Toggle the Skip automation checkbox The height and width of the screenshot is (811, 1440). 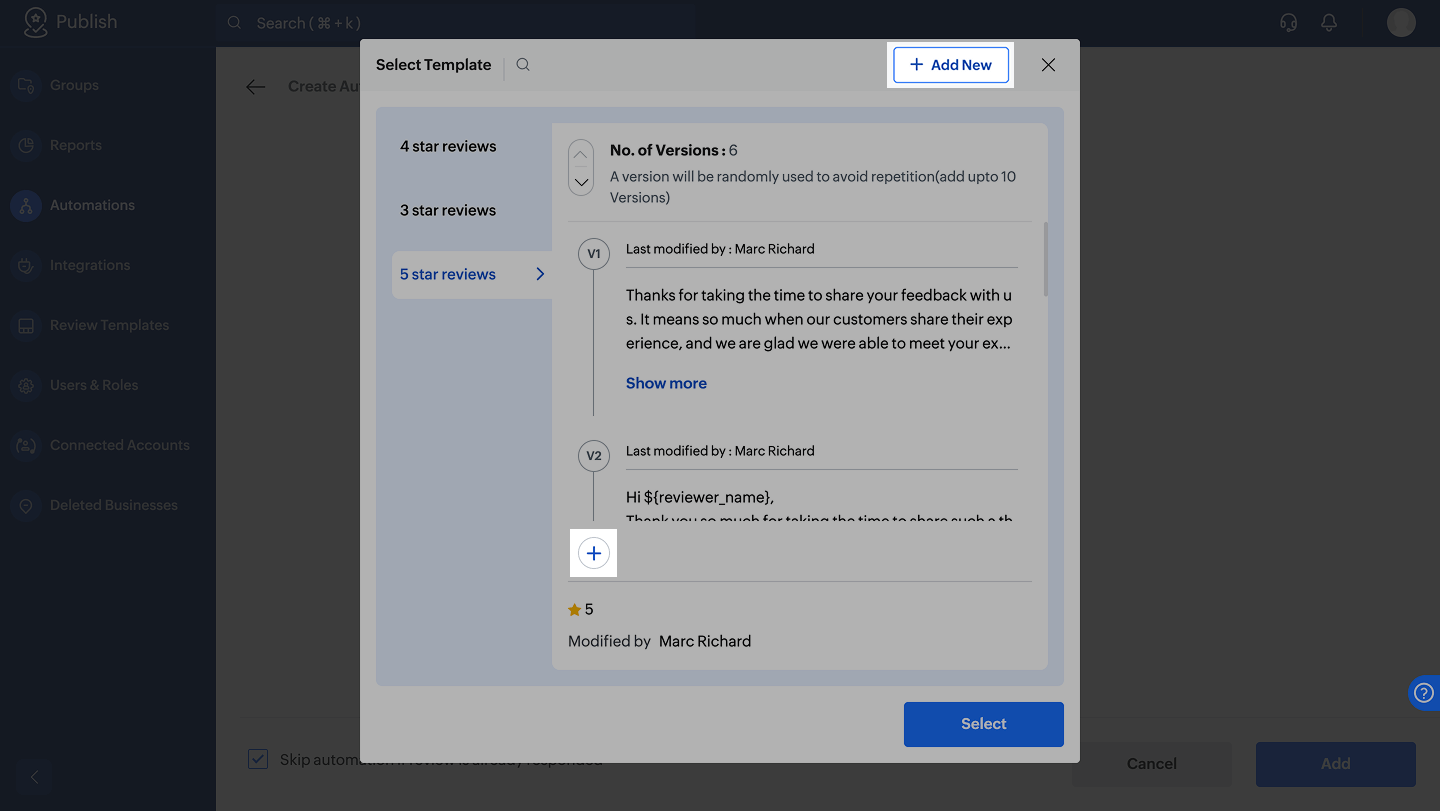[x=258, y=759]
